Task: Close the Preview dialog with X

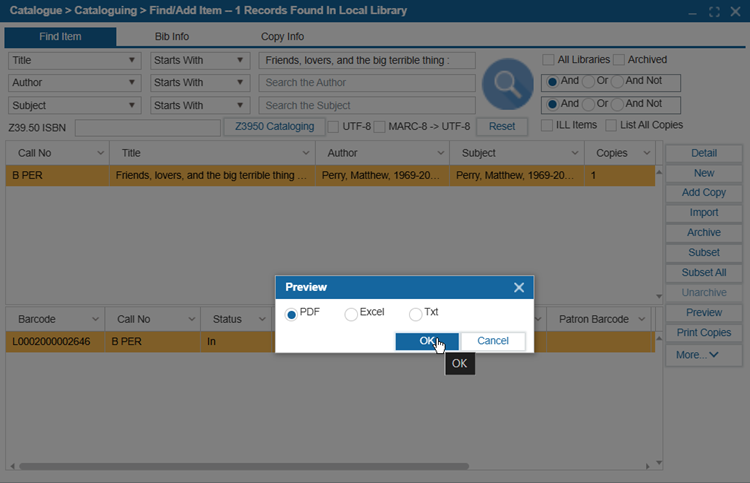Action: (x=519, y=287)
